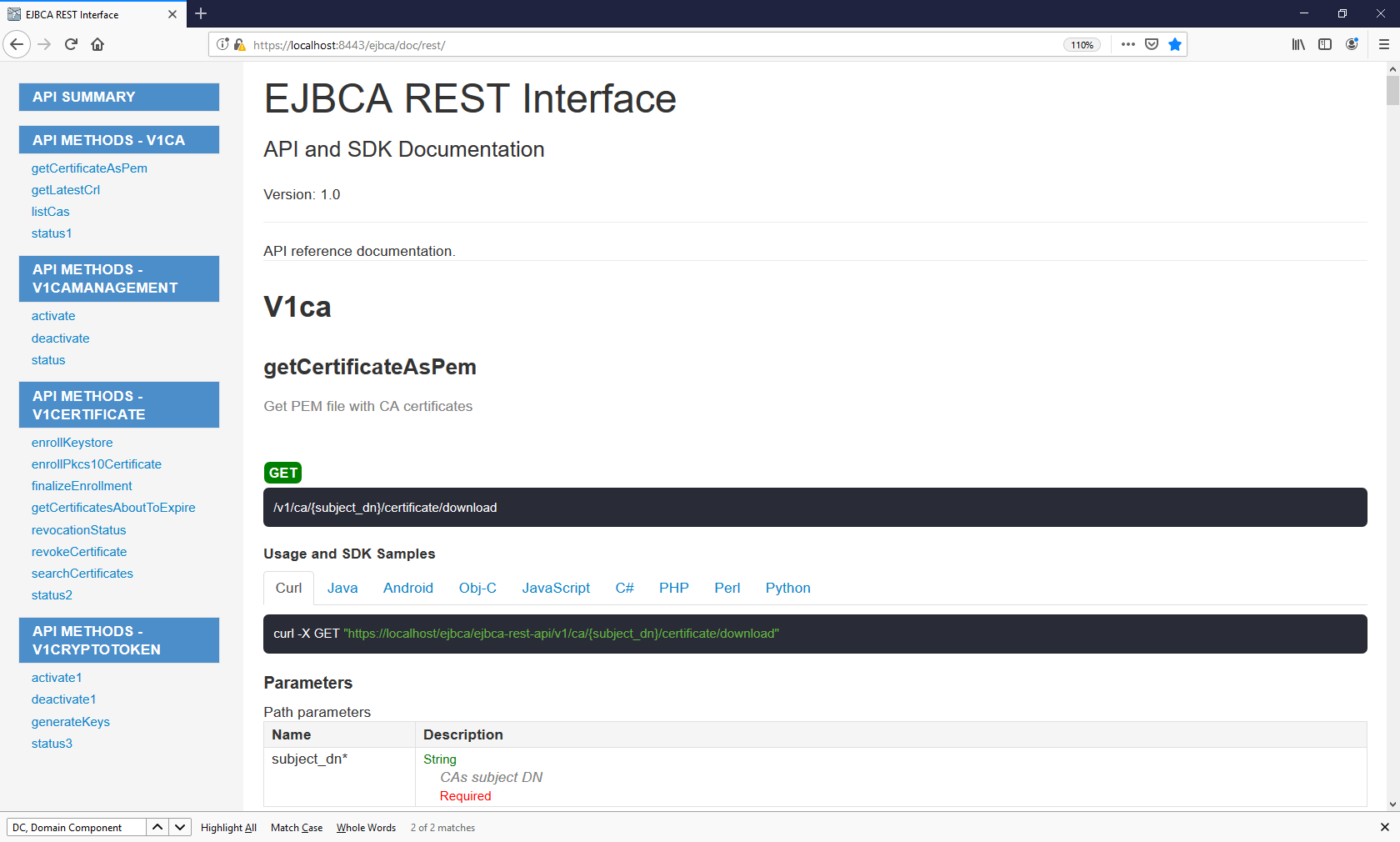1400x842 pixels.
Task: Reload the current page
Action: pyautogui.click(x=71, y=44)
